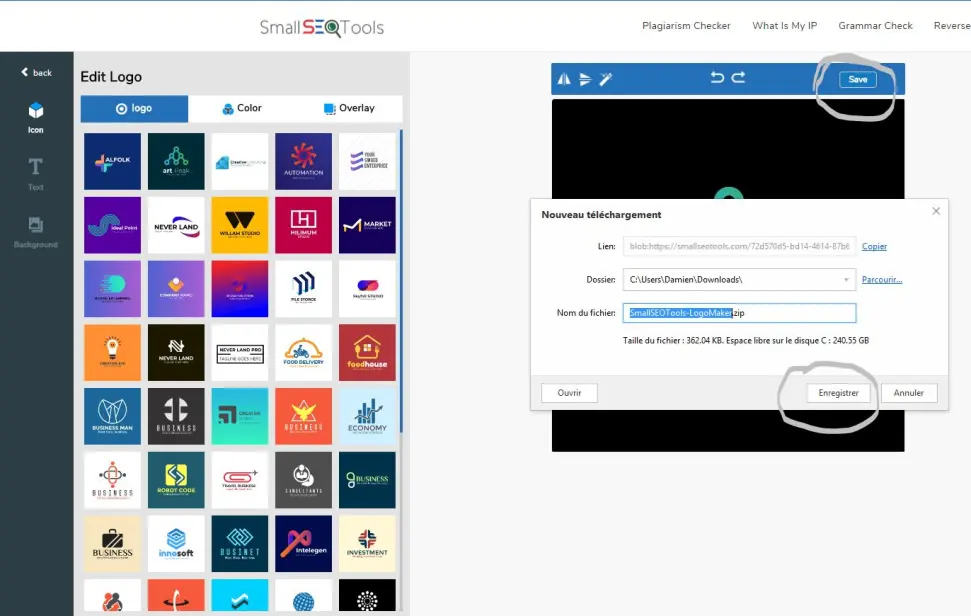Click the Lien URL field
This screenshot has width=971, height=616.
pyautogui.click(x=739, y=246)
